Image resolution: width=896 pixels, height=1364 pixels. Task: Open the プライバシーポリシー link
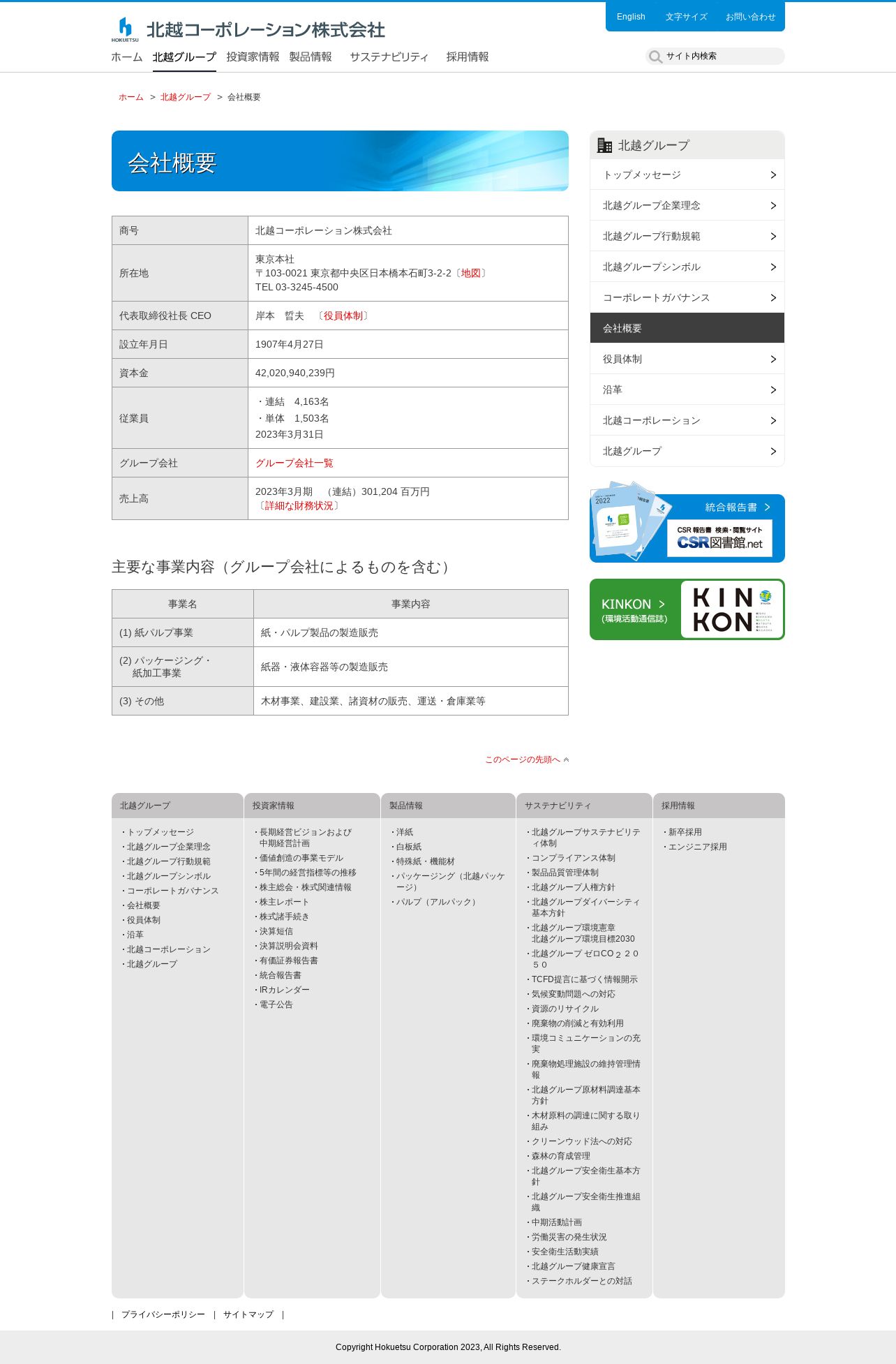tap(163, 1314)
